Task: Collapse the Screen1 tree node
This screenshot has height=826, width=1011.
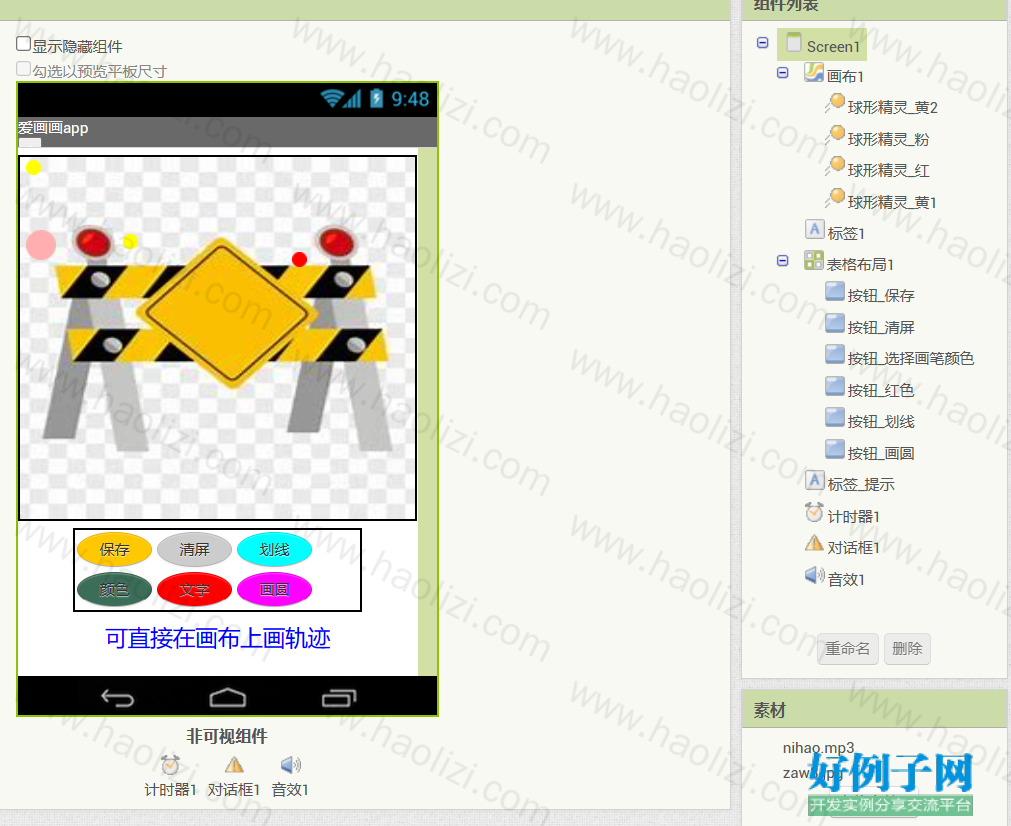Action: (762, 43)
